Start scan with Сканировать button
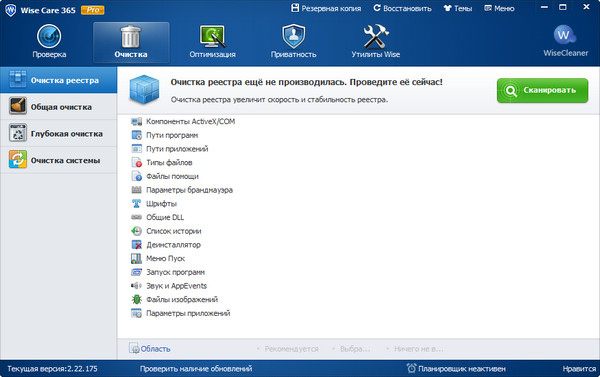The image size is (600, 377). (542, 90)
